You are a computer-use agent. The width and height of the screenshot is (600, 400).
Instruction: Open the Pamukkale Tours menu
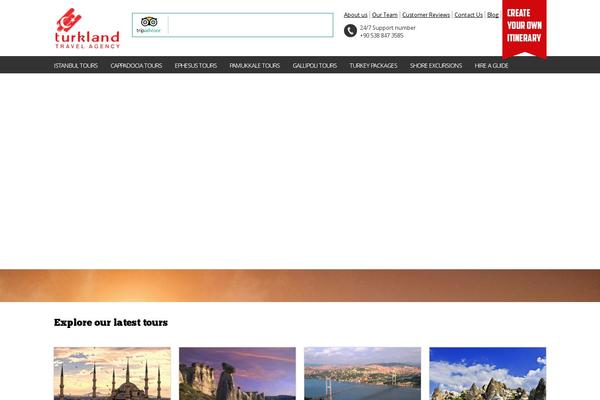254,65
